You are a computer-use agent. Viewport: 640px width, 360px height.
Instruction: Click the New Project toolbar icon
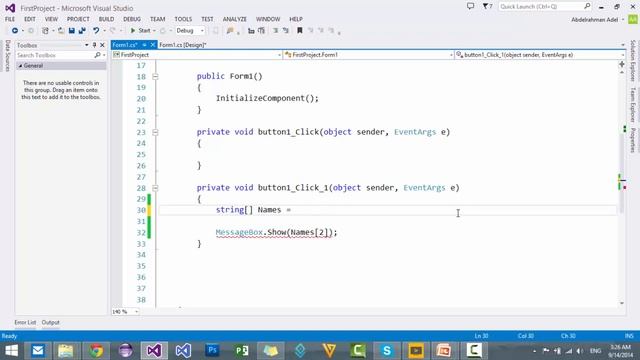pyautogui.click(x=45, y=31)
